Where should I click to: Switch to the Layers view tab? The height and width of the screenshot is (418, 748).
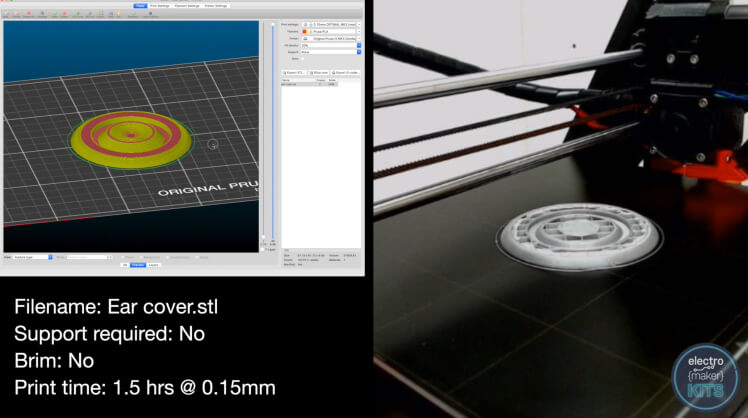[x=153, y=266]
